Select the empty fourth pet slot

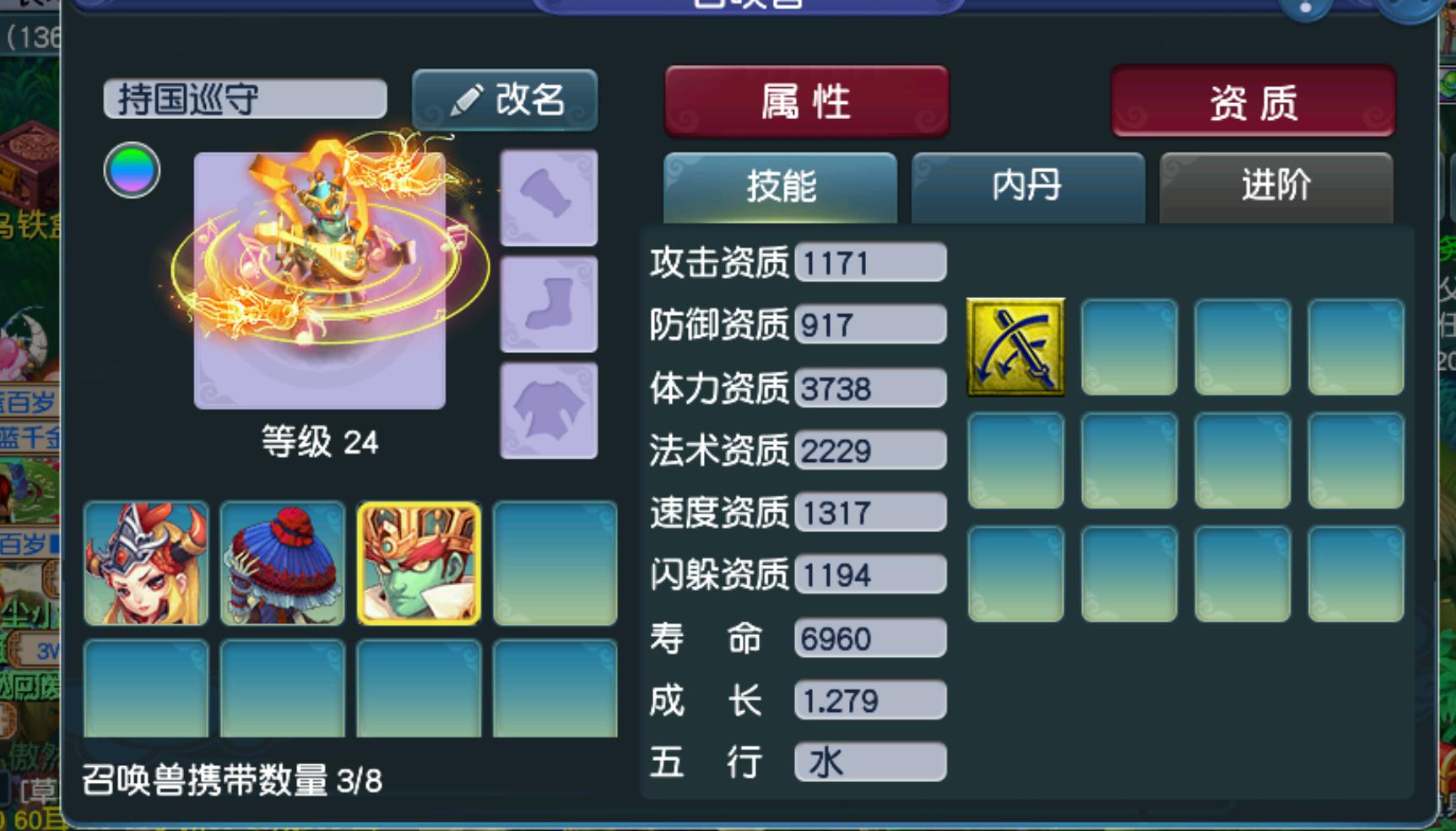555,563
